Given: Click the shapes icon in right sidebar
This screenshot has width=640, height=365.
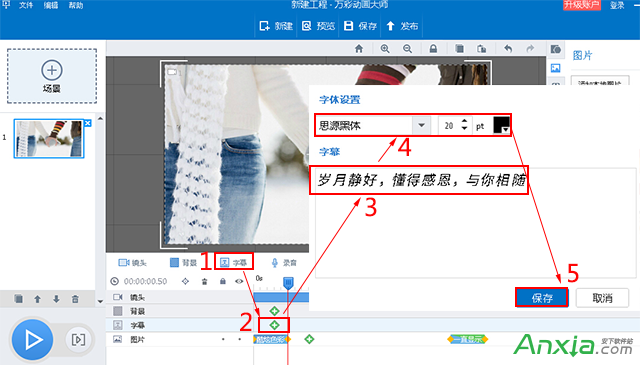Looking at the screenshot, I should tap(556, 49).
